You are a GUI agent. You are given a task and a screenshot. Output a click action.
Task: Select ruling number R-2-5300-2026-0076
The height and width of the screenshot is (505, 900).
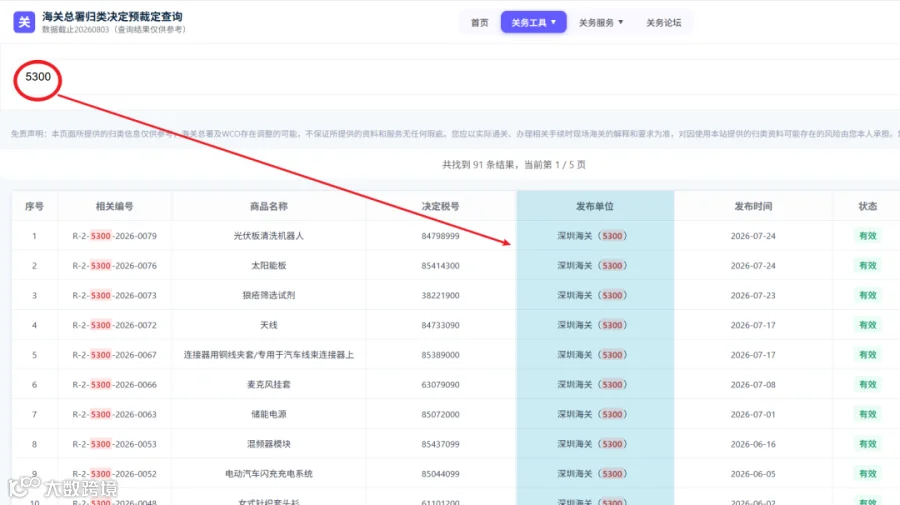point(115,266)
